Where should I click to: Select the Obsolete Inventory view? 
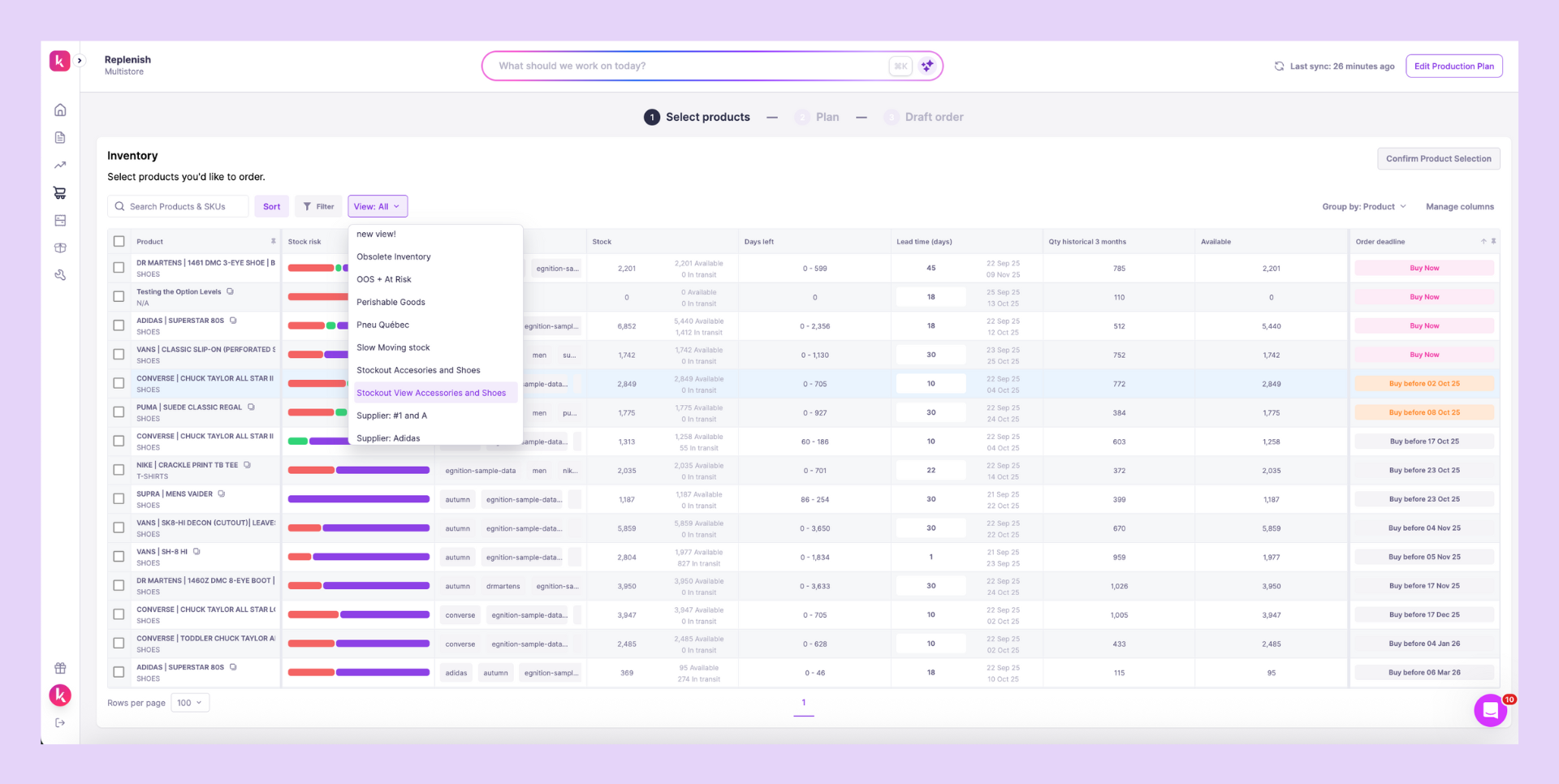436,256
